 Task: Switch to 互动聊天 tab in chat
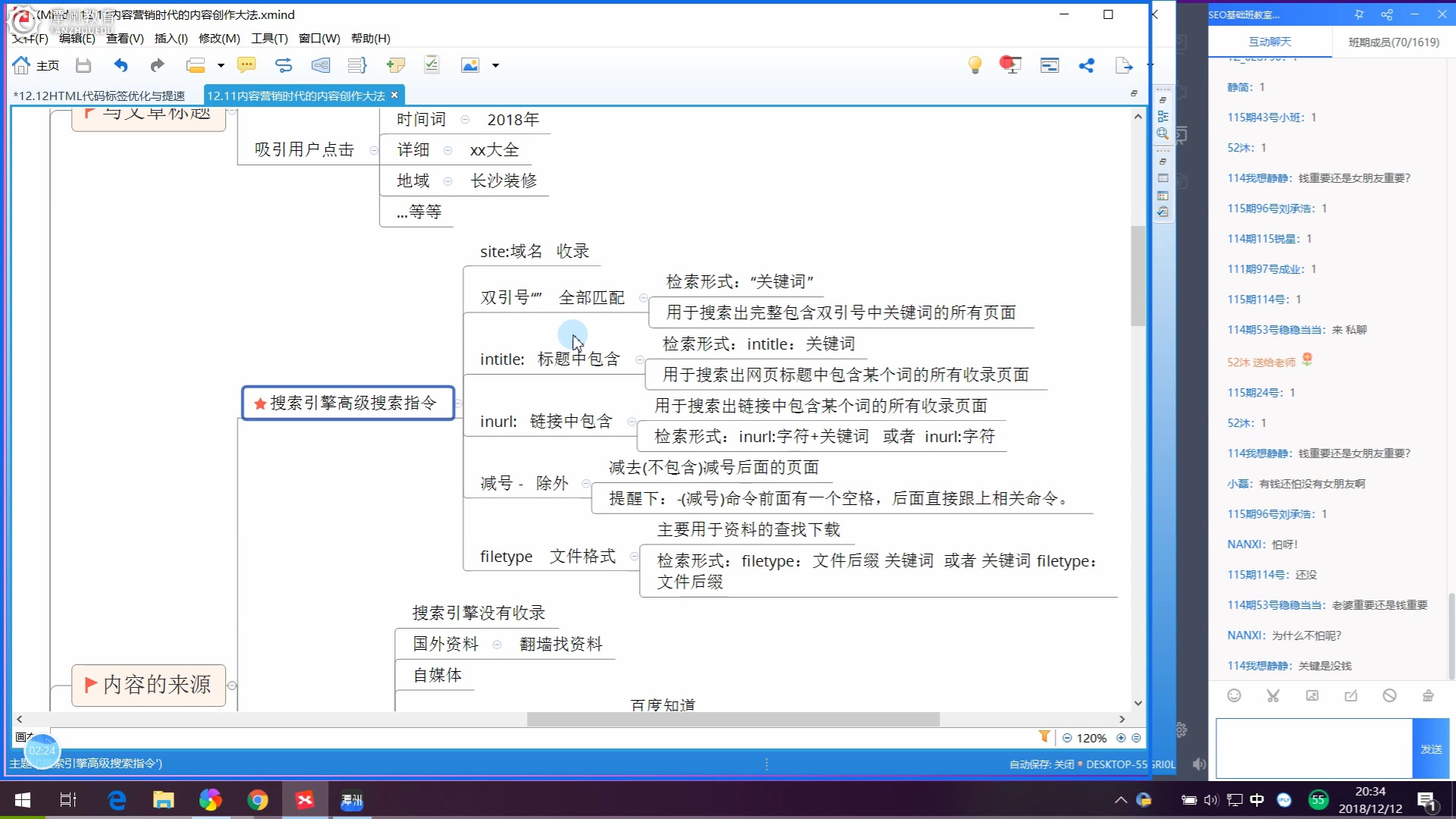coord(1270,42)
